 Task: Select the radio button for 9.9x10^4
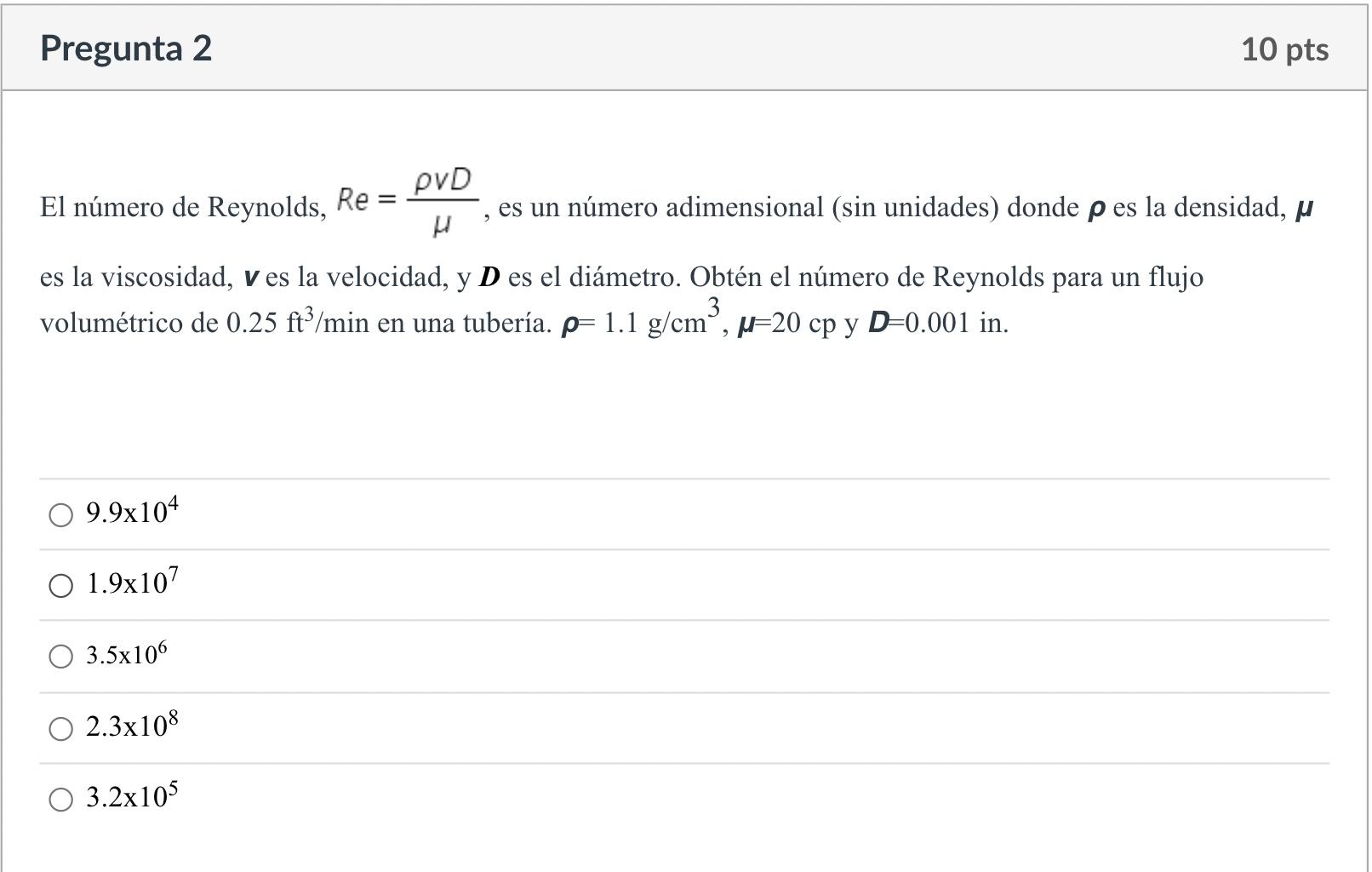pos(60,516)
